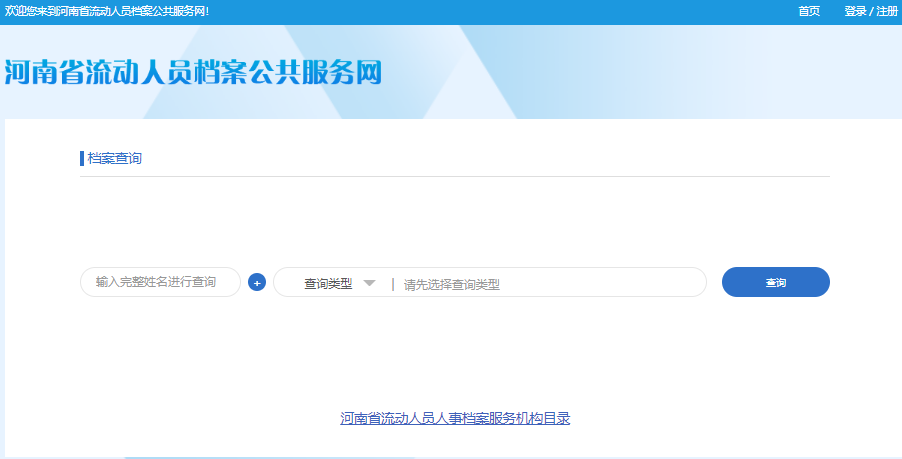Image resolution: width=902 pixels, height=459 pixels.
Task: Focus the 输入完整姓名进行查询 input field
Action: point(160,283)
